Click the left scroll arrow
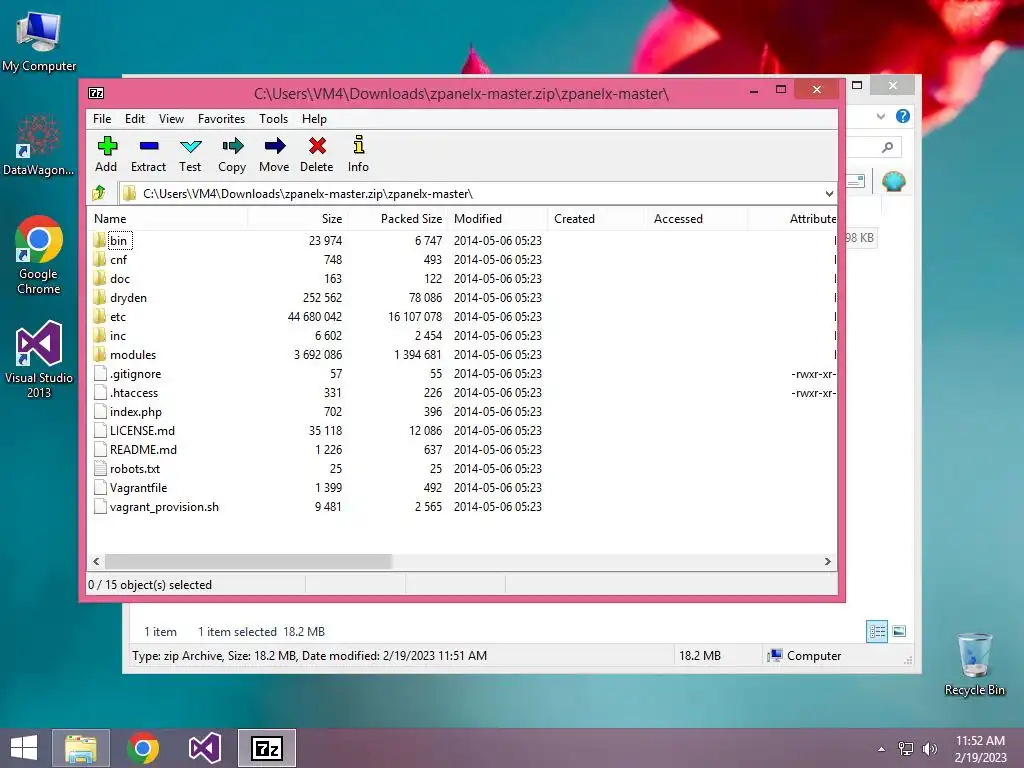 [x=97, y=562]
